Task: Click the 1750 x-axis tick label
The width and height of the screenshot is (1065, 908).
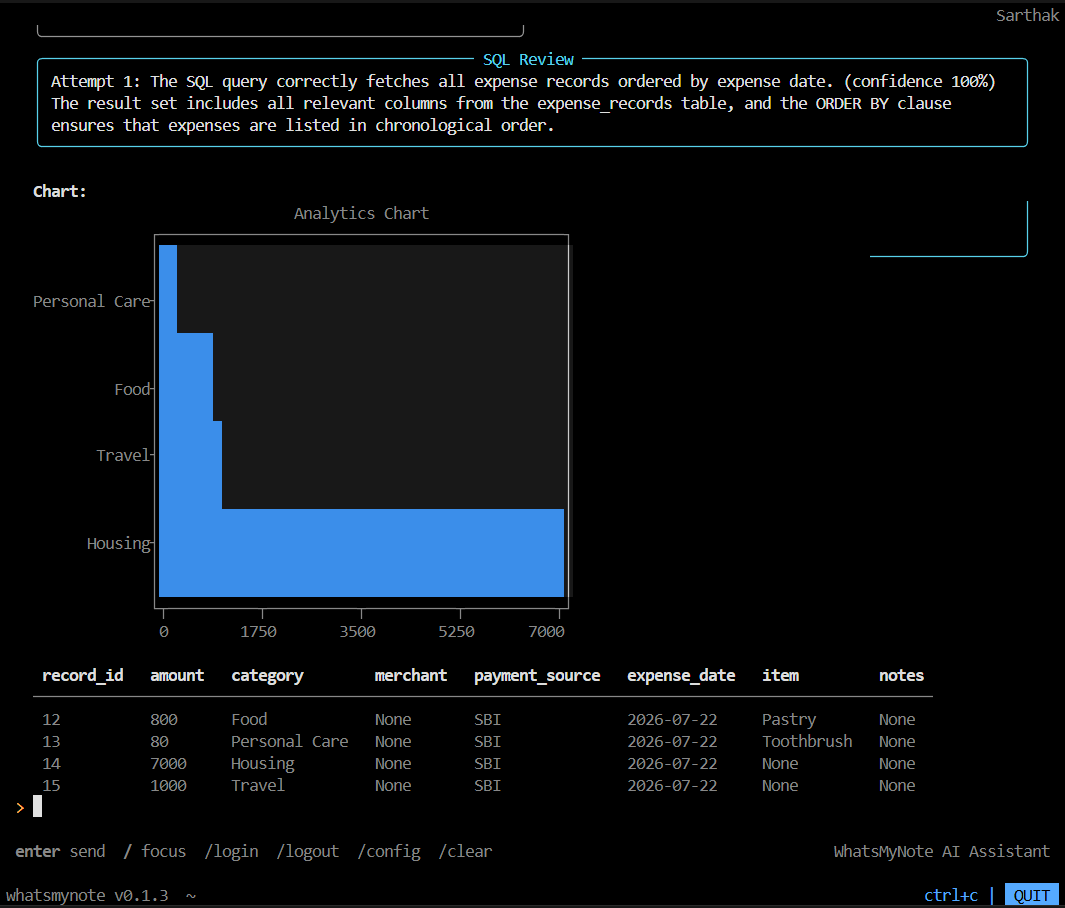Action: [258, 632]
